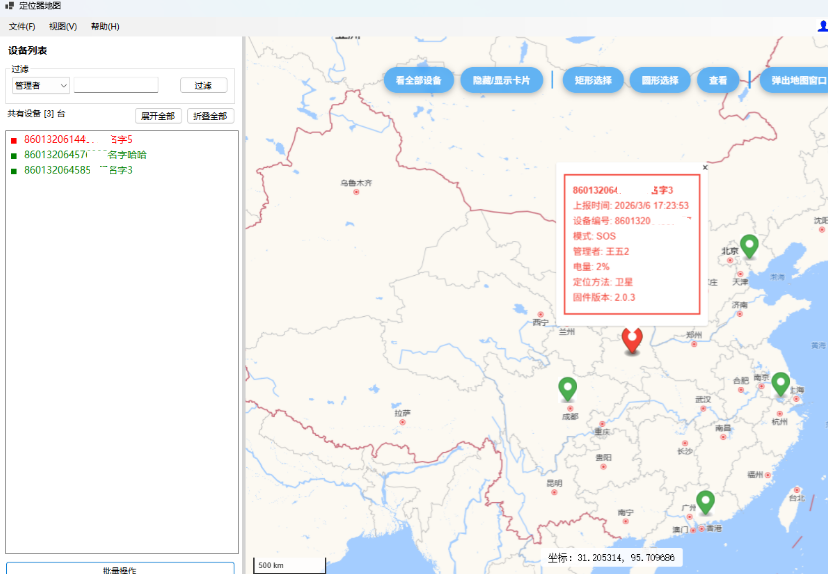Click the user profile icon at top right
Image resolution: width=828 pixels, height=574 pixels.
tap(822, 26)
